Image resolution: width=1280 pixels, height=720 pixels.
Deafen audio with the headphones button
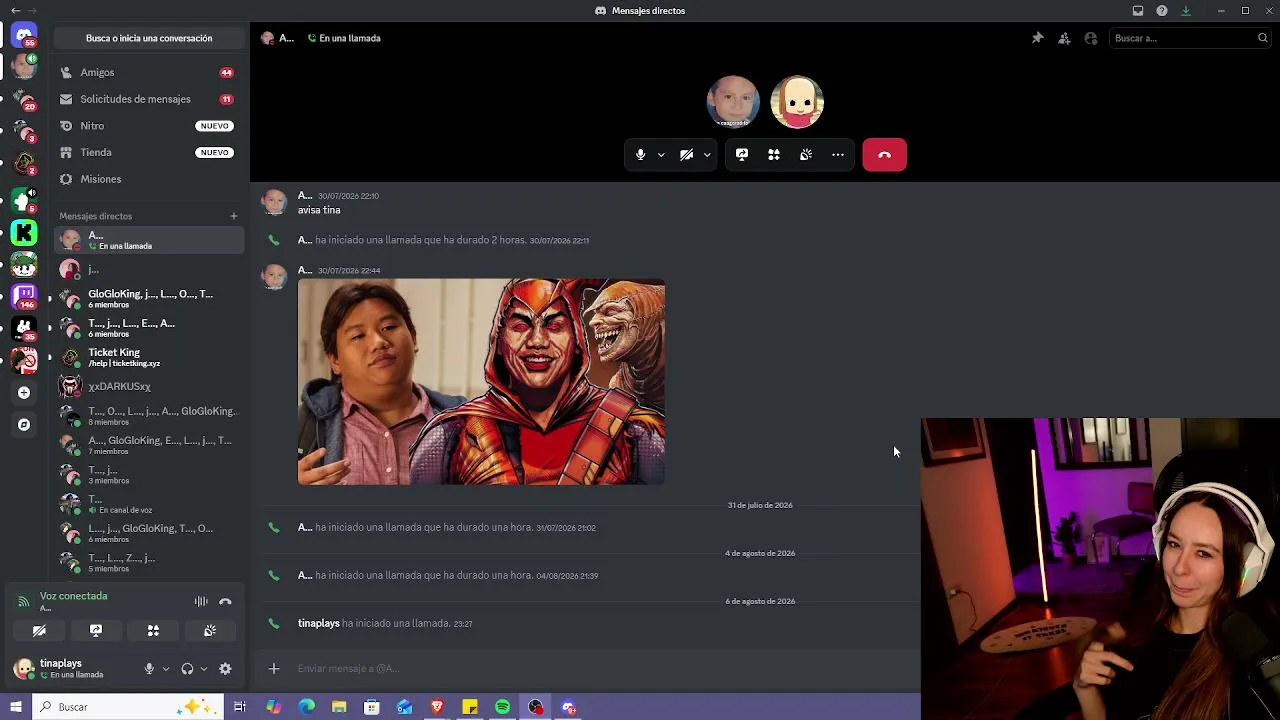187,669
